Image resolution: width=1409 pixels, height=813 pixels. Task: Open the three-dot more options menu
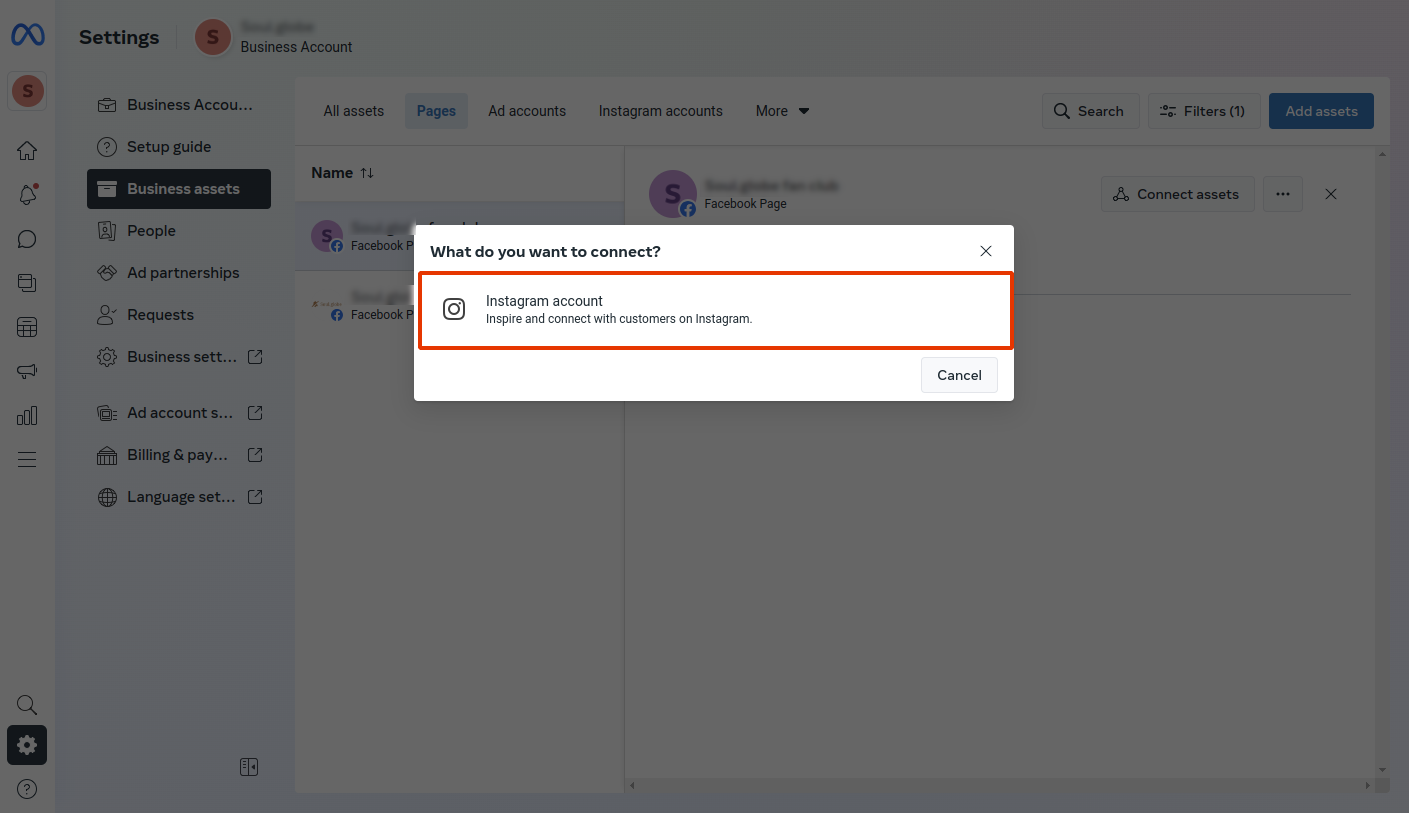[1282, 194]
